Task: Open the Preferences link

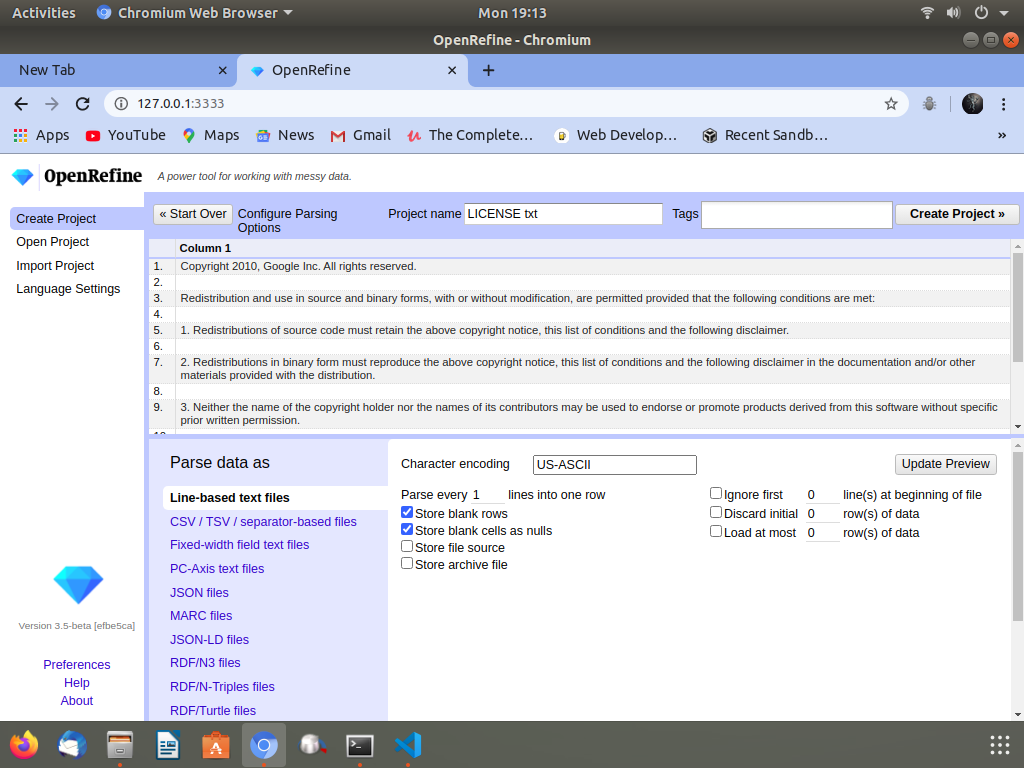Action: [x=77, y=665]
